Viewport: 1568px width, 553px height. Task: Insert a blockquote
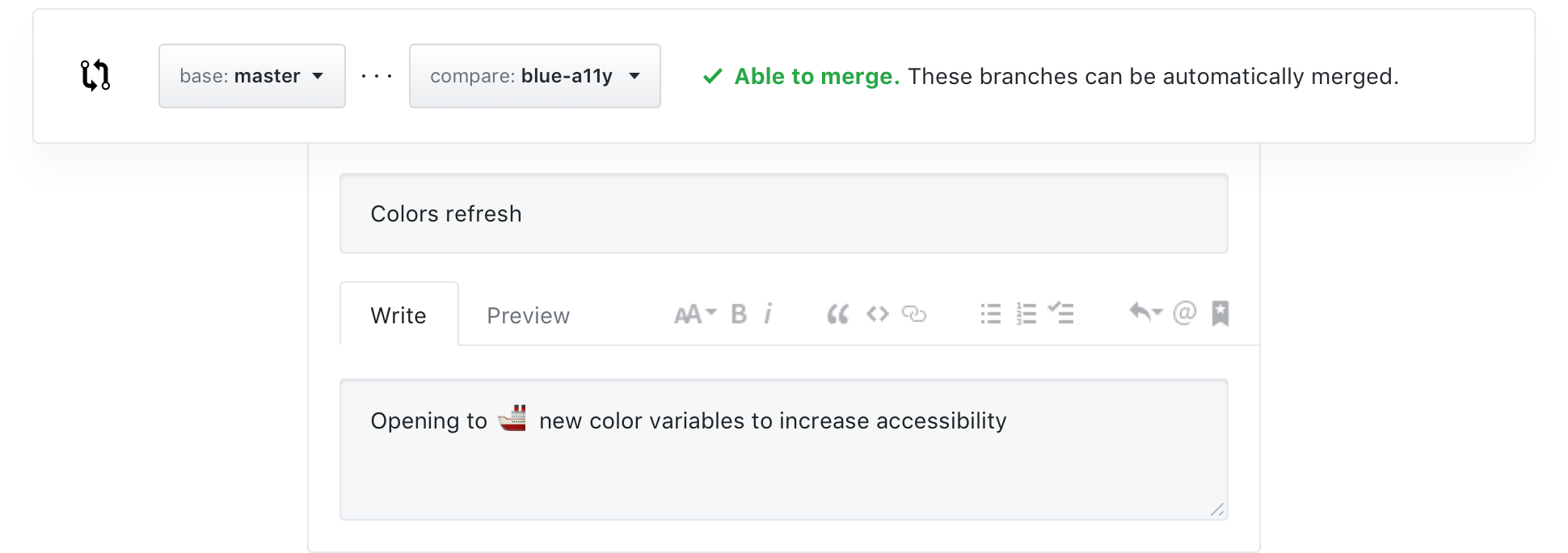(838, 314)
